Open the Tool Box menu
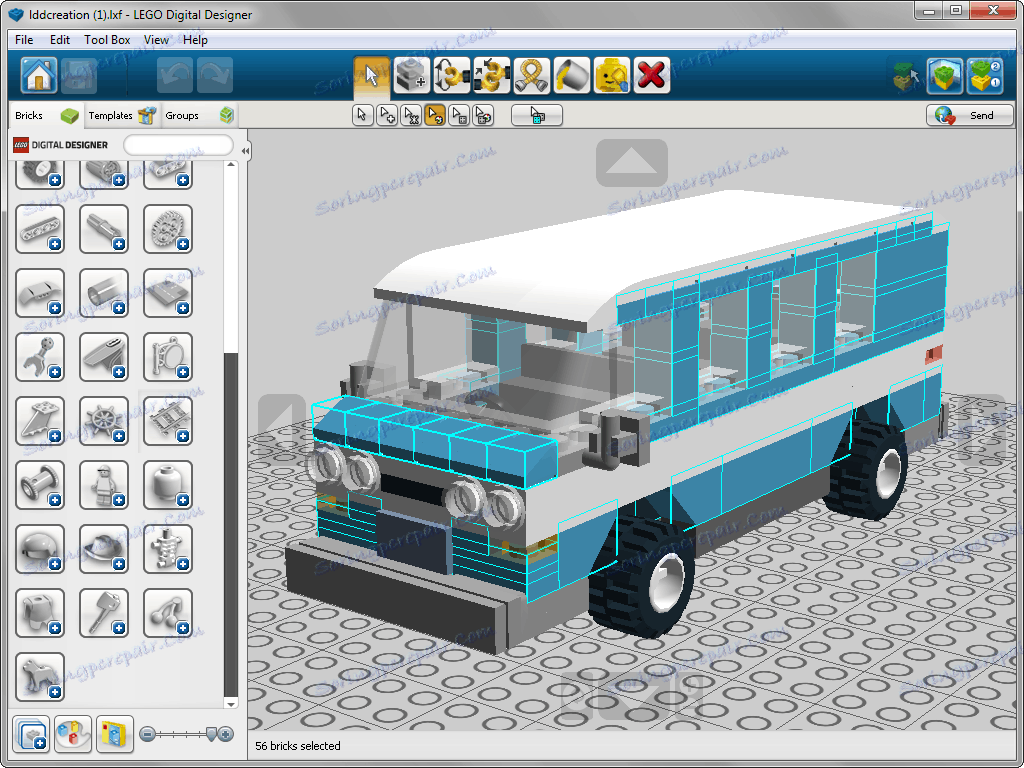This screenshot has width=1024, height=768. [107, 40]
